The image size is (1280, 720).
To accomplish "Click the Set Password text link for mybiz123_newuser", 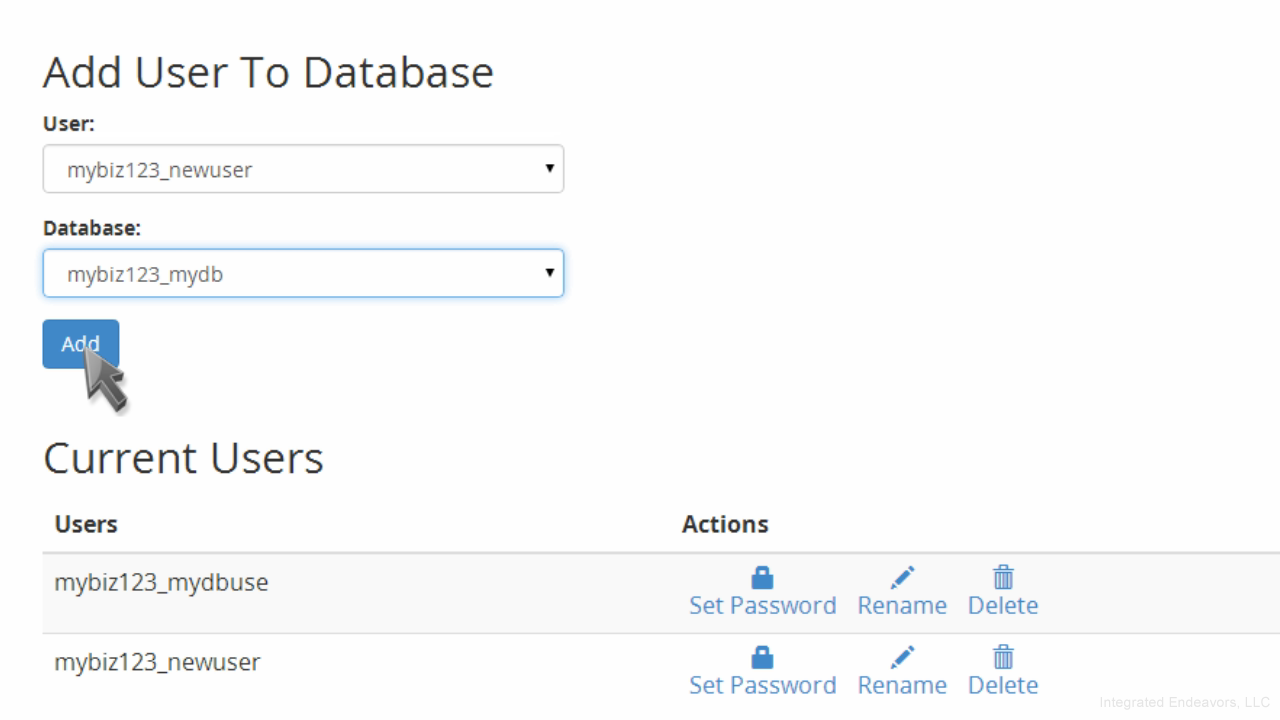I will coord(762,686).
